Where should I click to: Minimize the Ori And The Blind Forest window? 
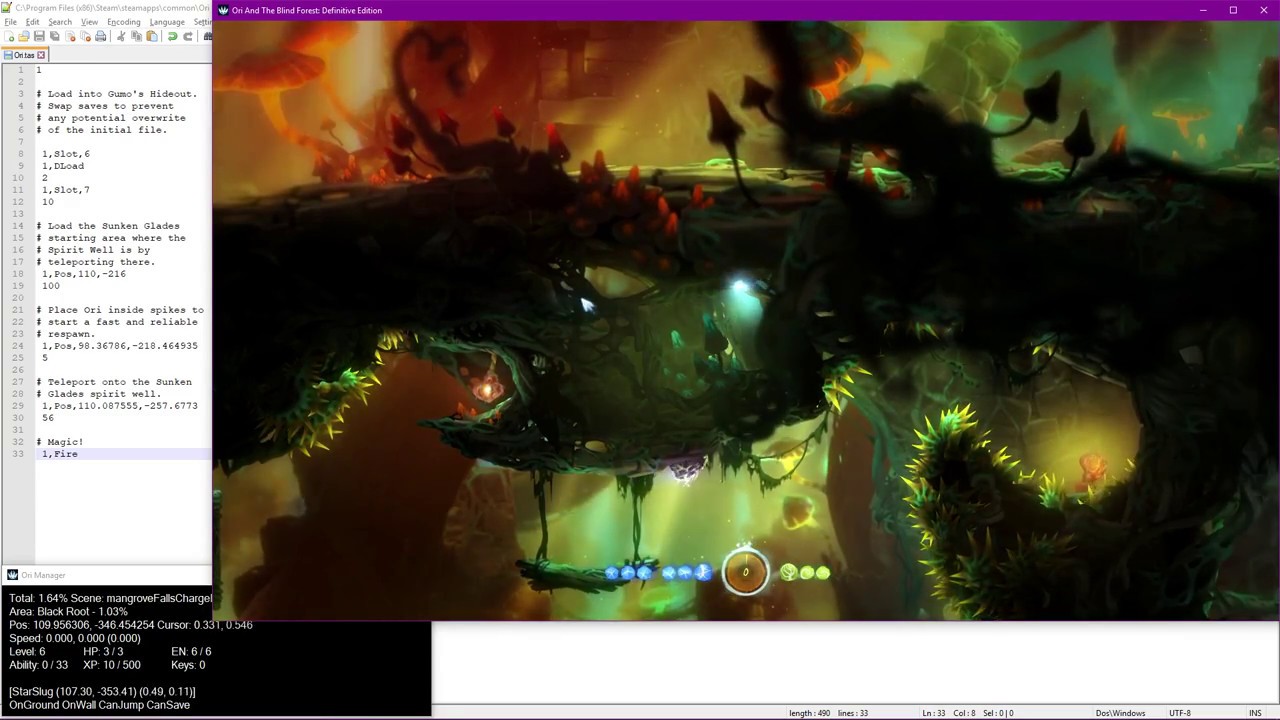click(x=1203, y=10)
